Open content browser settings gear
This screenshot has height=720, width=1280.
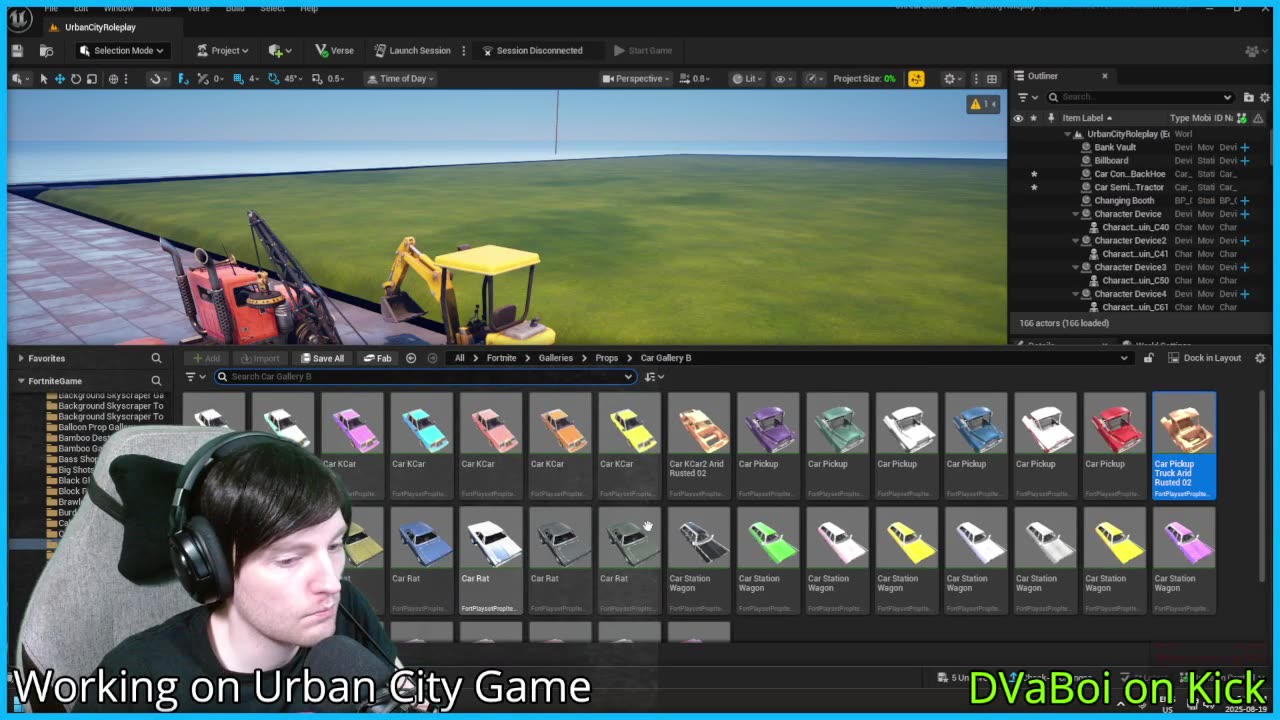click(1260, 358)
